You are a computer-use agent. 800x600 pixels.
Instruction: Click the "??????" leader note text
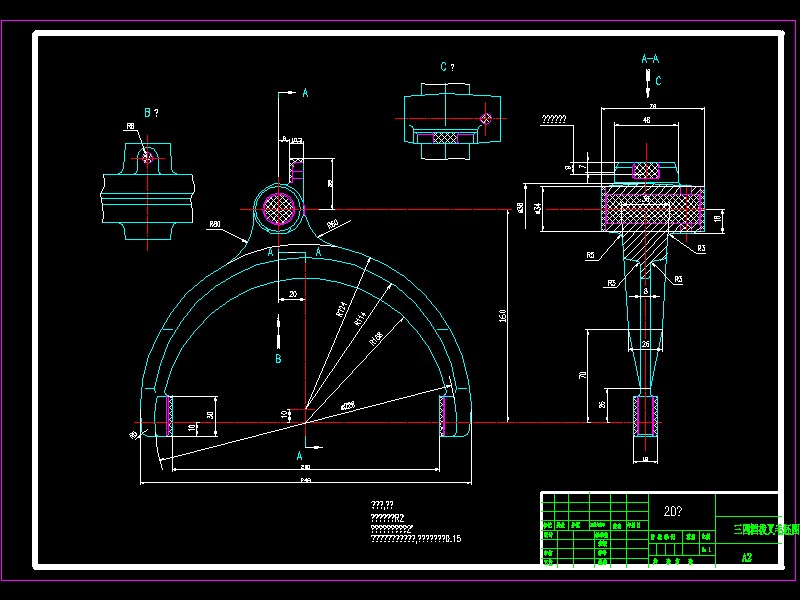click(x=554, y=119)
